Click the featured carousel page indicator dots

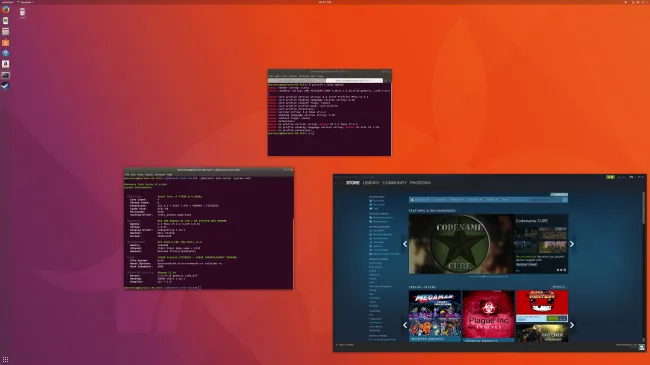pyautogui.click(x=488, y=276)
